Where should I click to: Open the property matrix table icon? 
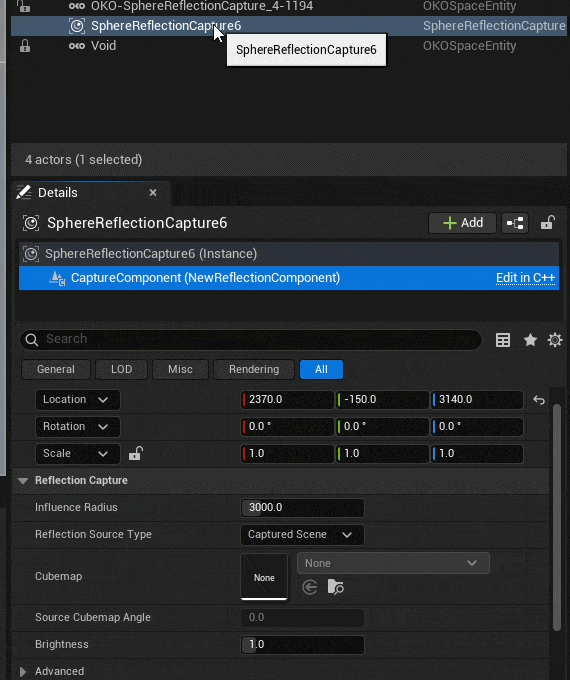click(x=503, y=340)
